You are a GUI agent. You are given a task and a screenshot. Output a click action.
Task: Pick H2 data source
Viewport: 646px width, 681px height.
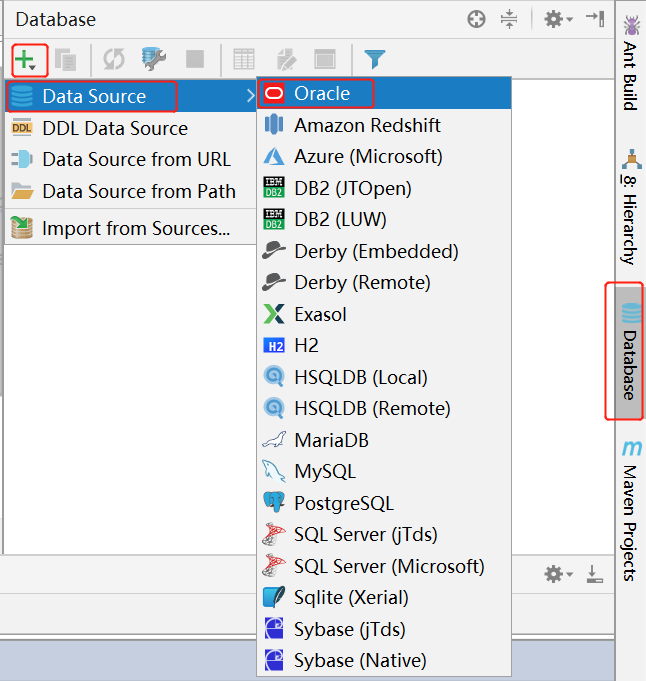click(x=384, y=346)
